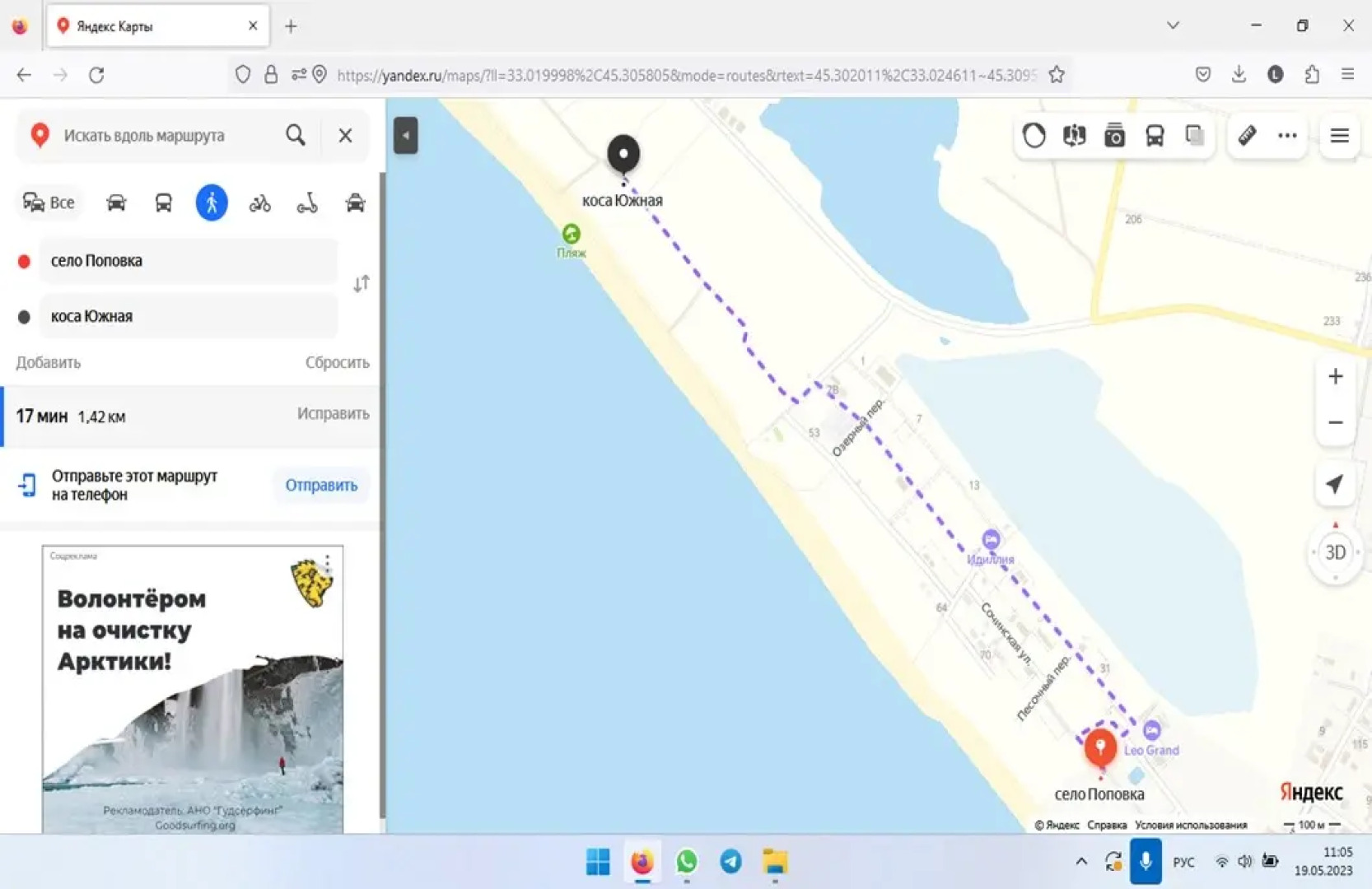Screen dimensions: 1372x889
Task: Zoom in with the plus button
Action: pyautogui.click(x=1335, y=376)
